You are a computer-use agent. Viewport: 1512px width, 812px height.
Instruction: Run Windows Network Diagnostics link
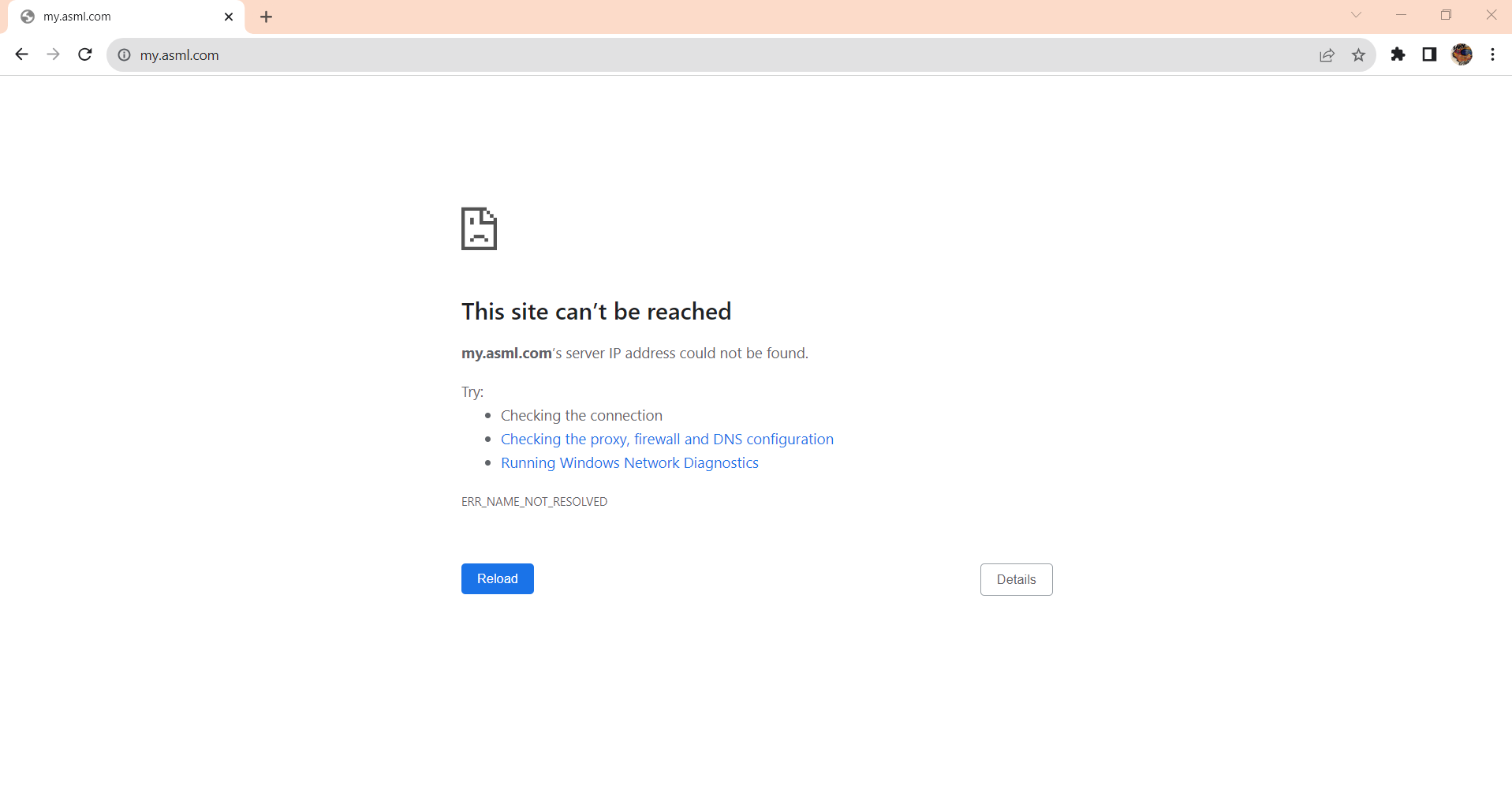[629, 462]
